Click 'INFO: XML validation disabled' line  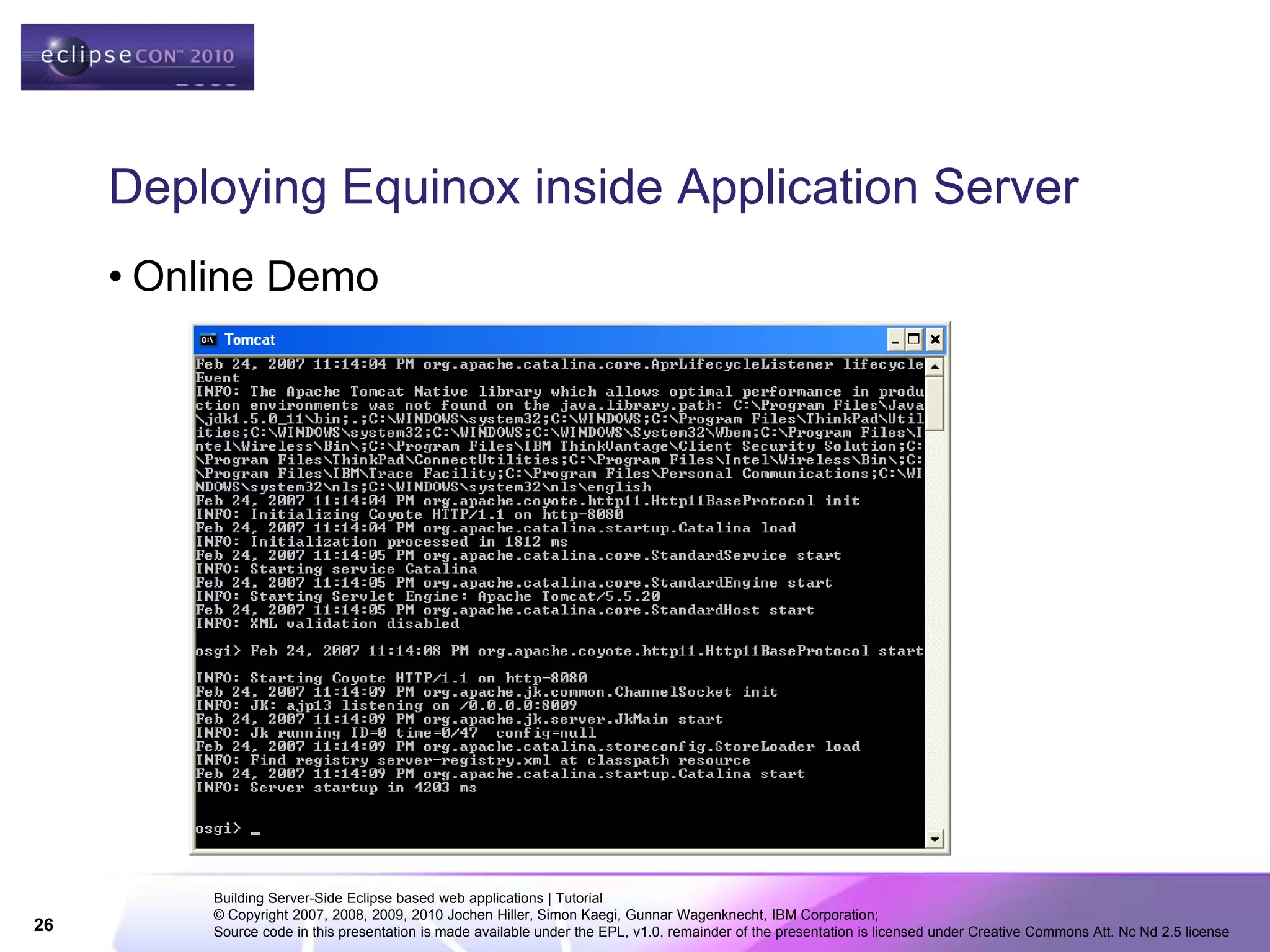click(327, 624)
